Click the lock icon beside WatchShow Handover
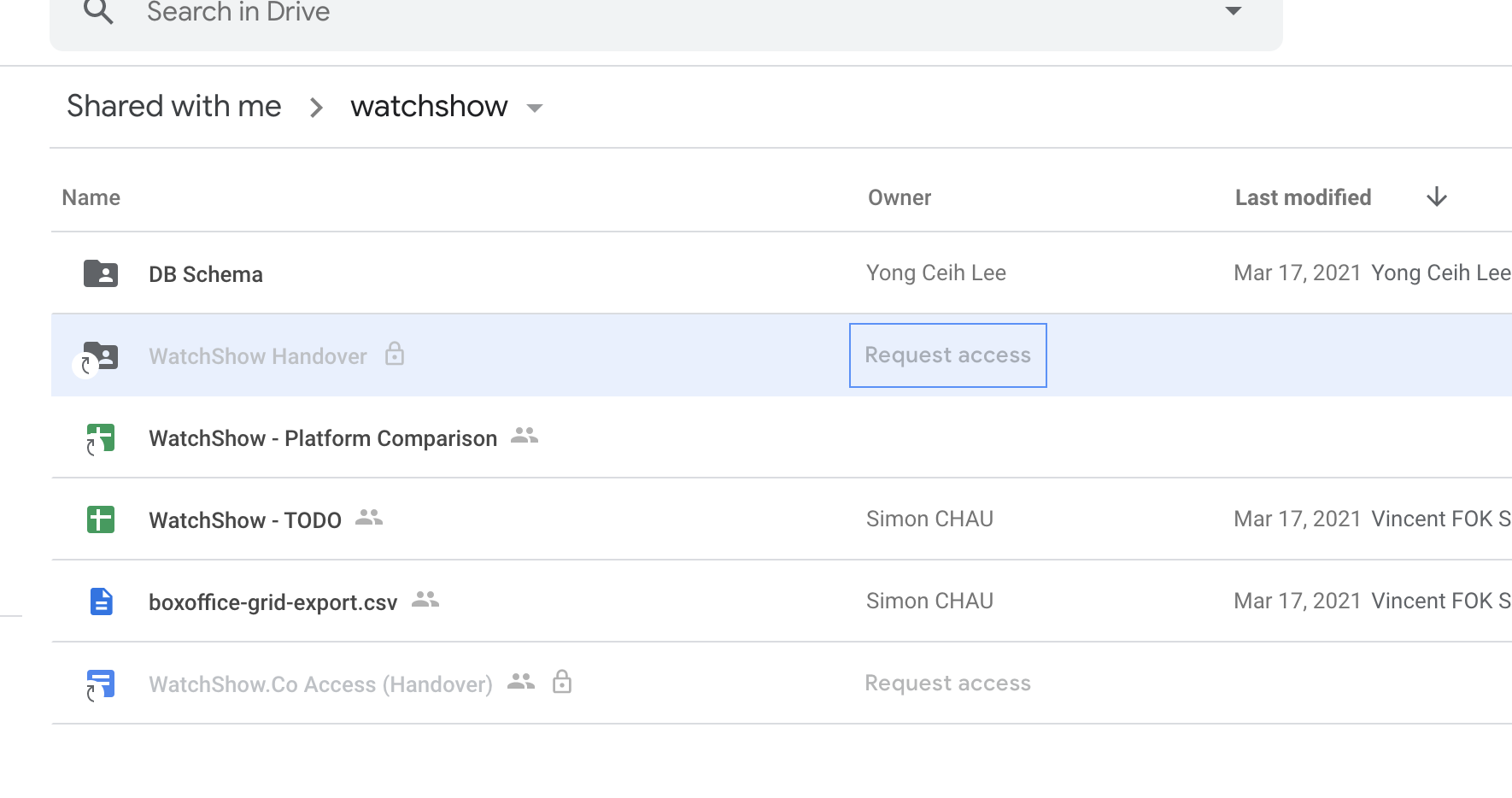The width and height of the screenshot is (1512, 798). point(394,354)
